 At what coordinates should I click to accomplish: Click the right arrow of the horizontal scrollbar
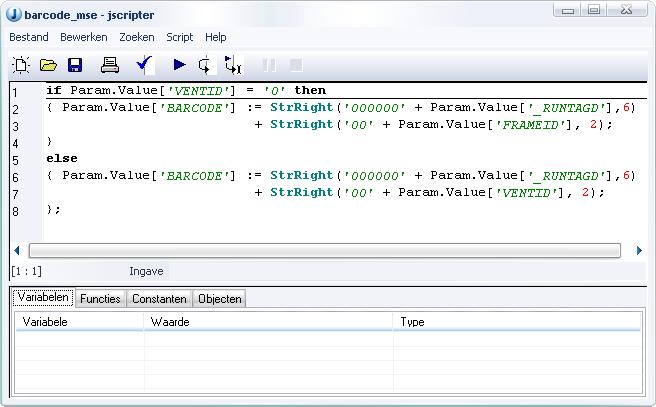click(639, 251)
